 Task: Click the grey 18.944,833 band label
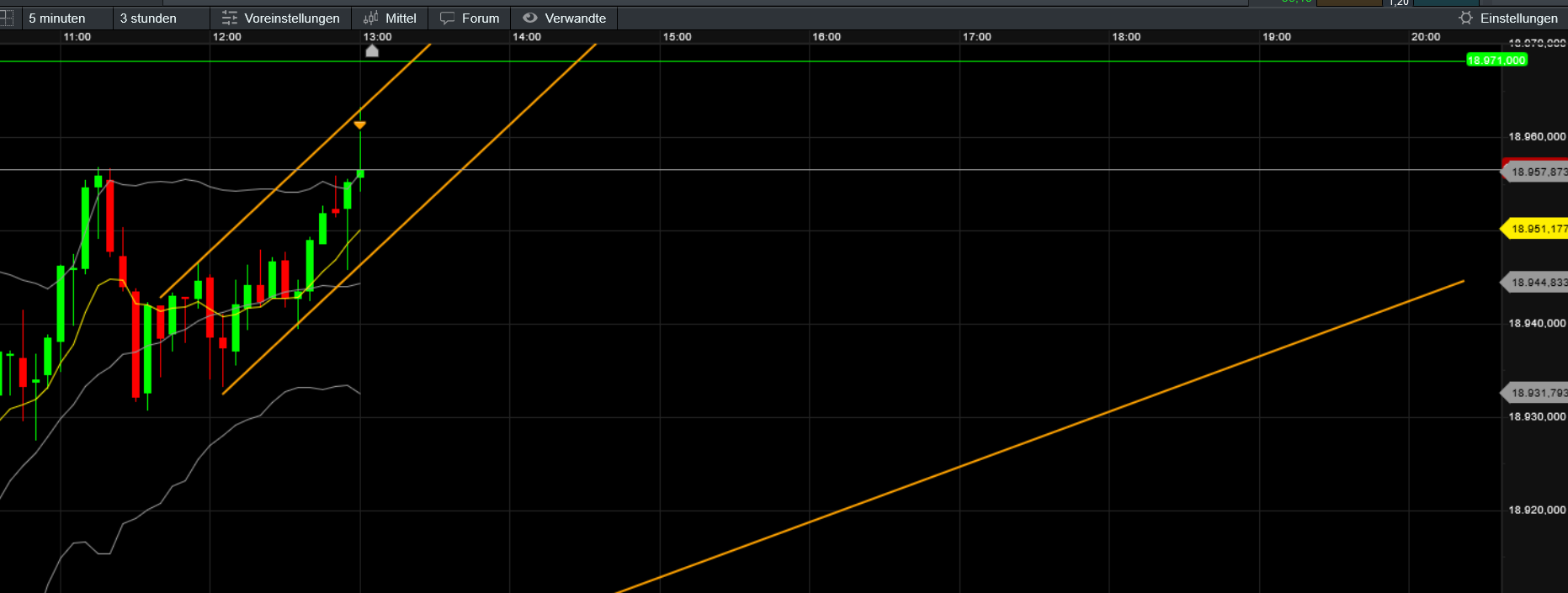(x=1535, y=283)
